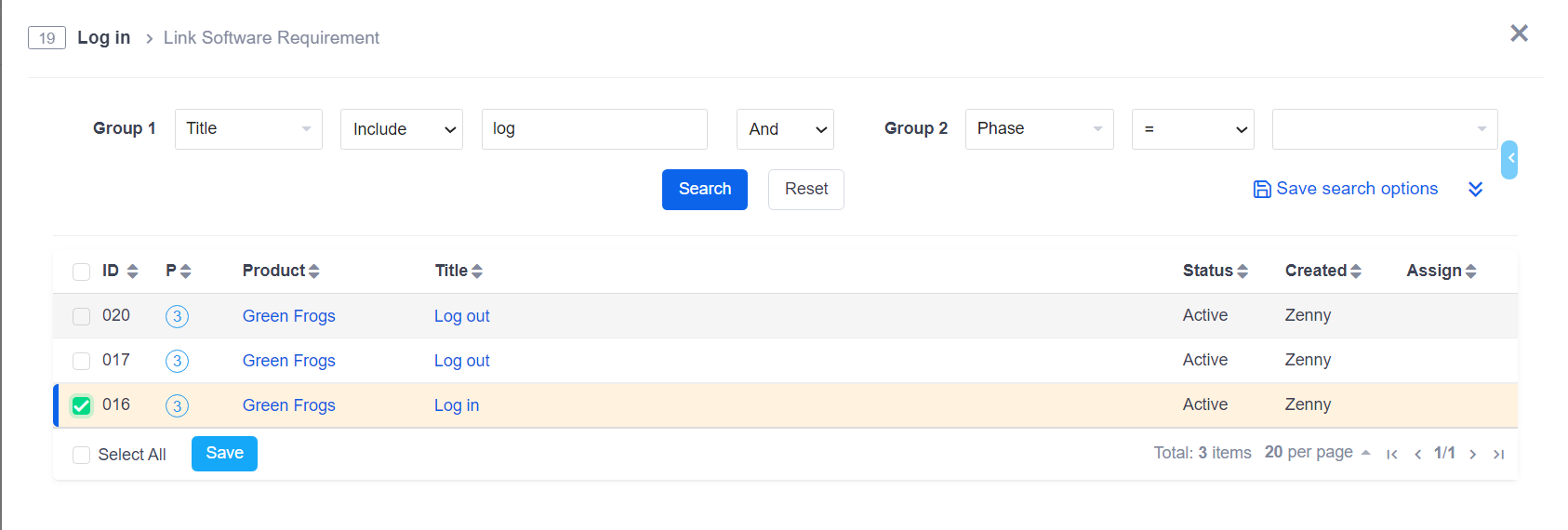Open the Group 2 Phase field dropdown

point(1039,129)
